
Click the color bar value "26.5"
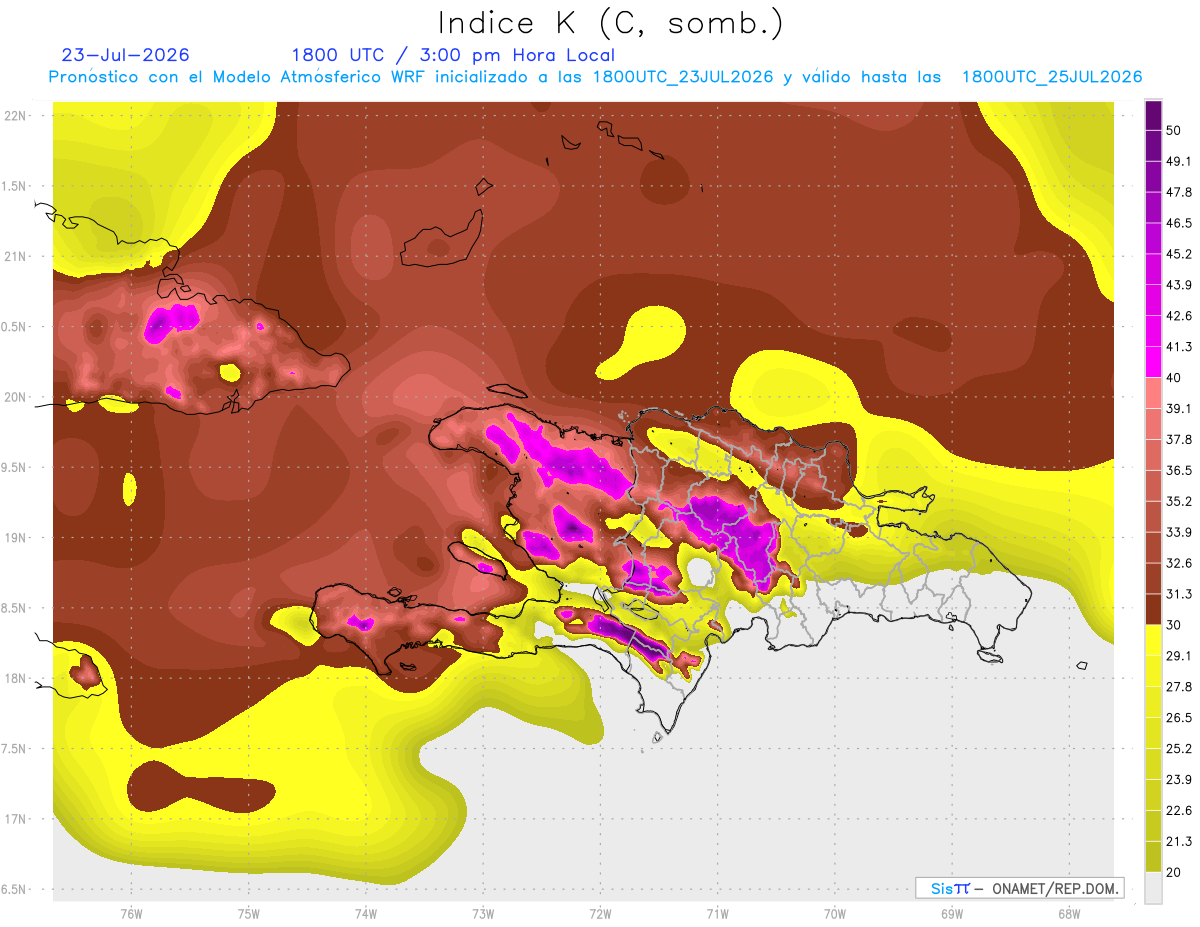(1179, 717)
